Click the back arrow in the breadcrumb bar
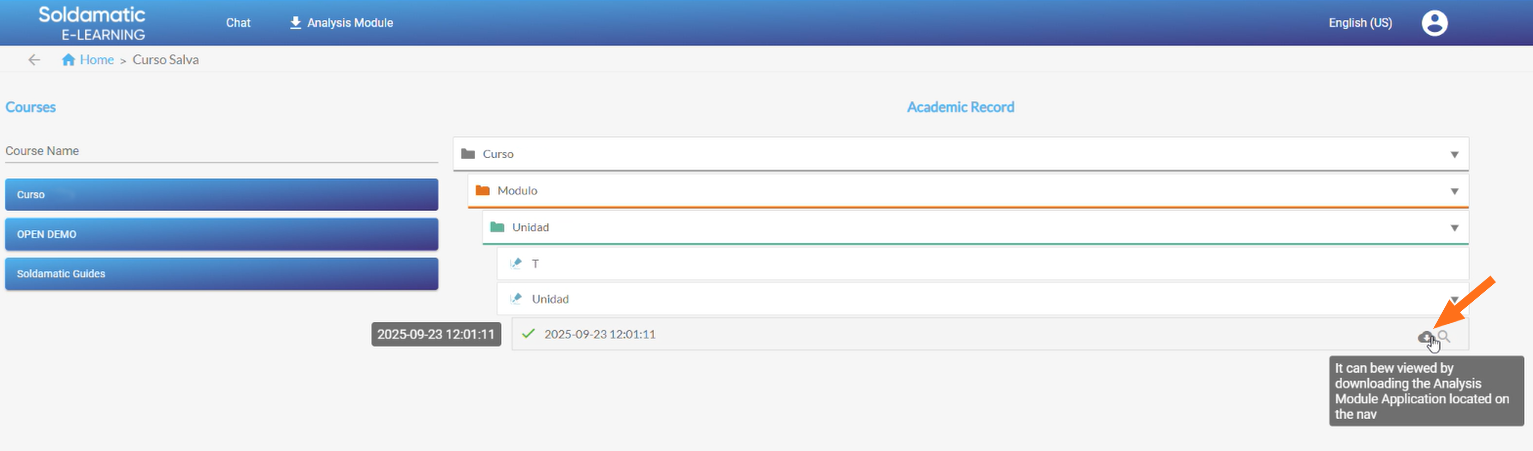 click(34, 60)
